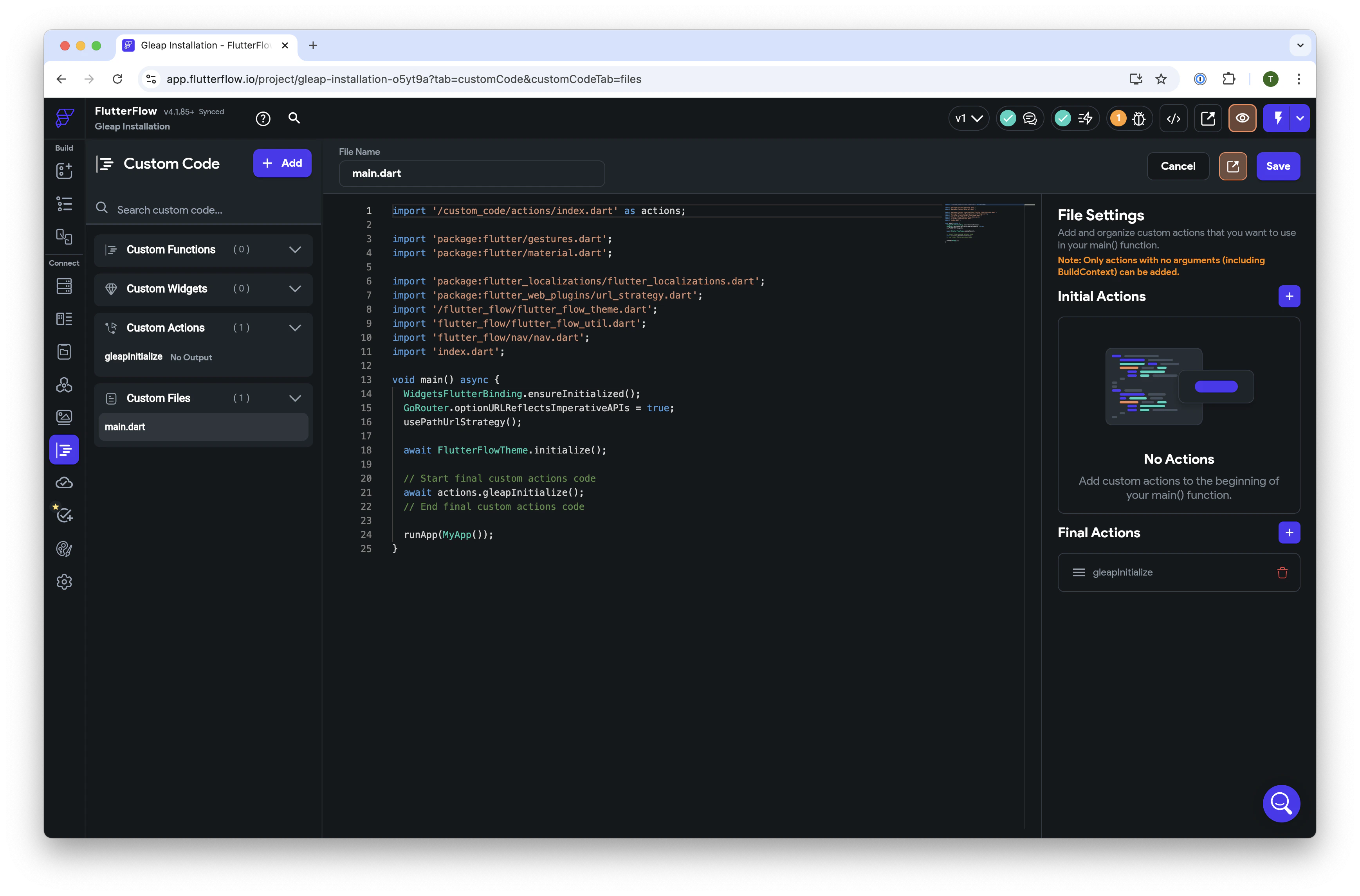1360x896 pixels.
Task: Click line 21 actions.gleapInitialize code
Action: pos(493,493)
